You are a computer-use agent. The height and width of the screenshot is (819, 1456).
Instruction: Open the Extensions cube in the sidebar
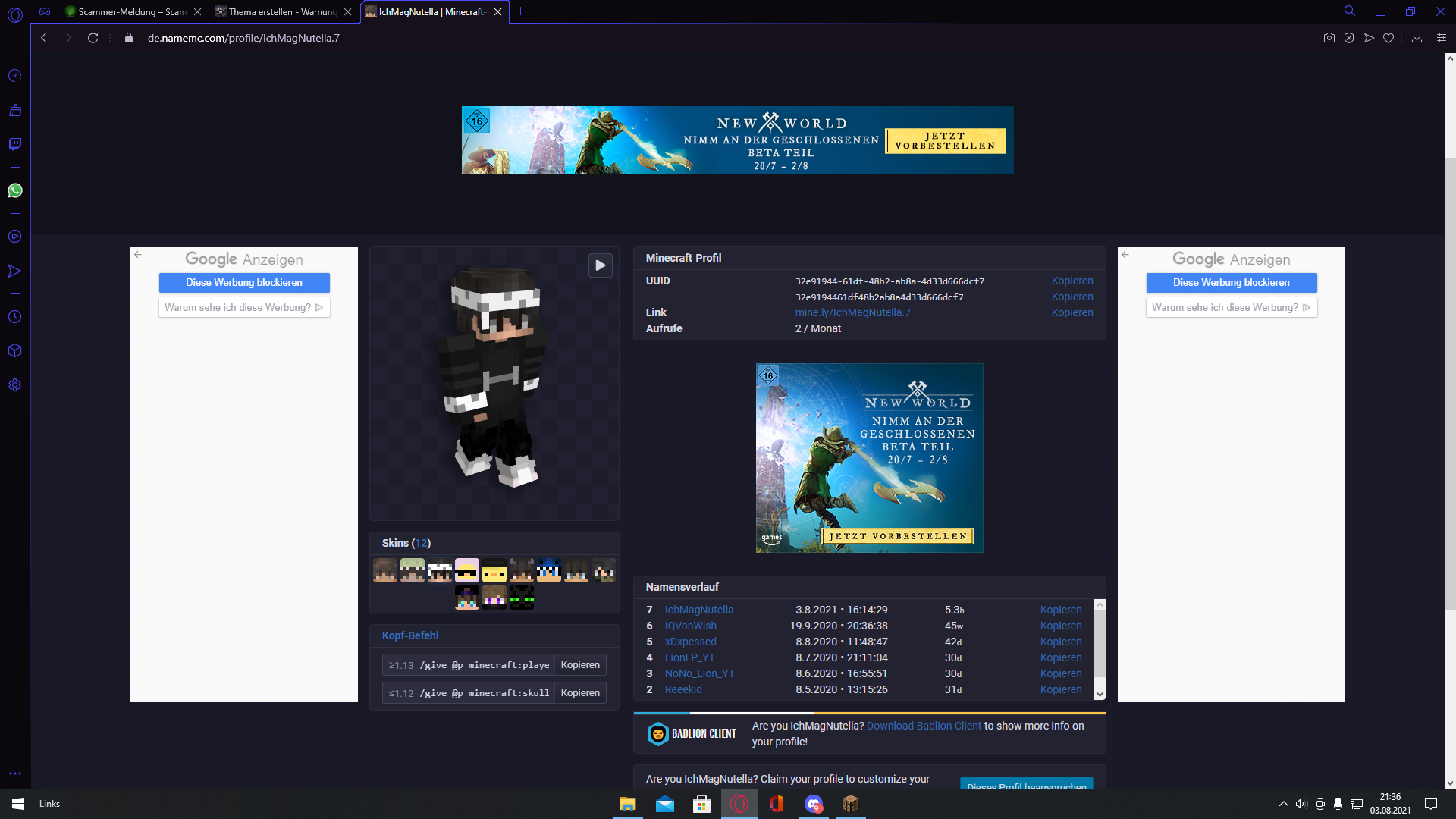tap(15, 350)
